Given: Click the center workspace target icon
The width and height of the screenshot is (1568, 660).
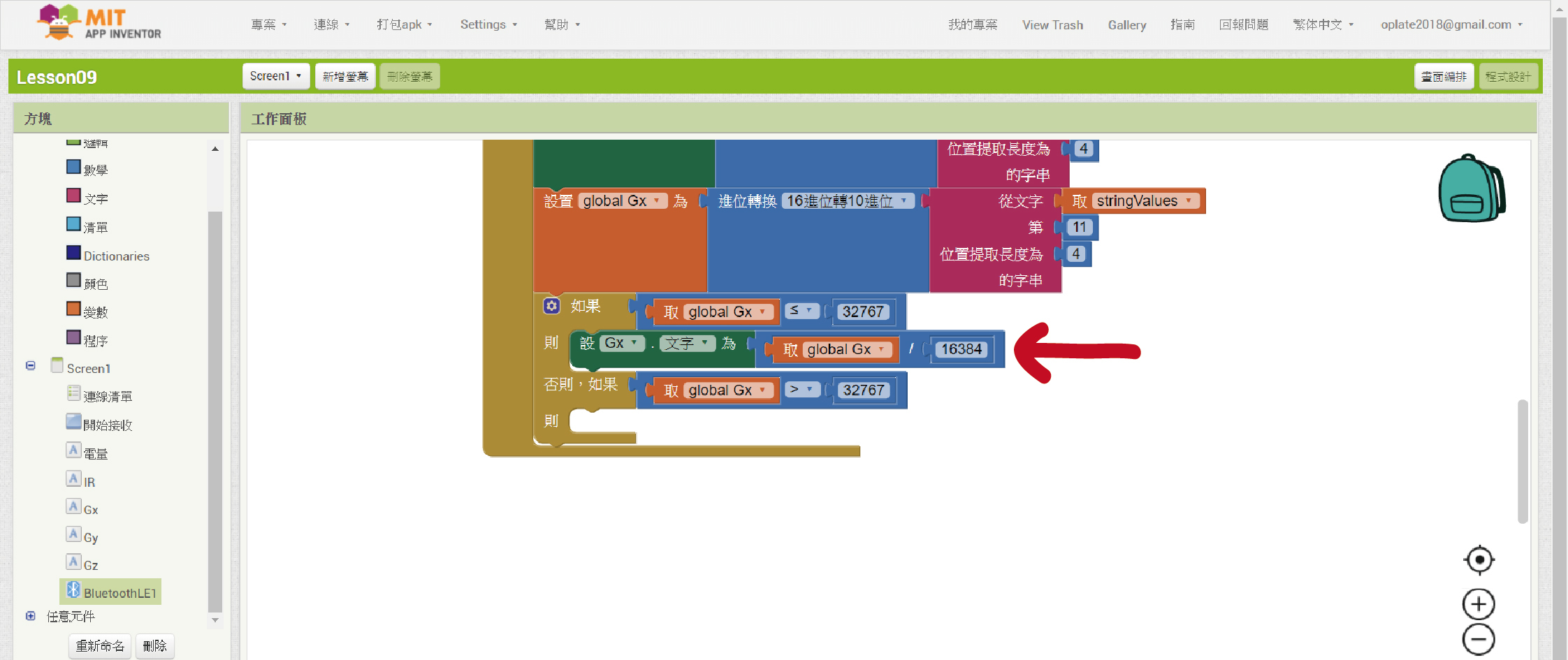Looking at the screenshot, I should click(1479, 559).
